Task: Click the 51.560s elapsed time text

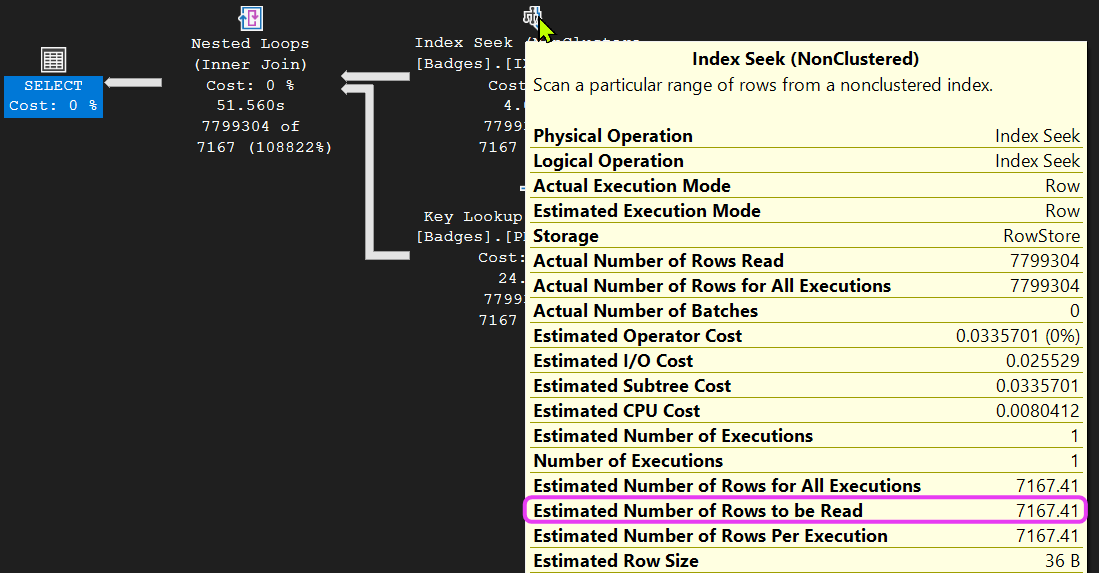Action: pos(250,106)
